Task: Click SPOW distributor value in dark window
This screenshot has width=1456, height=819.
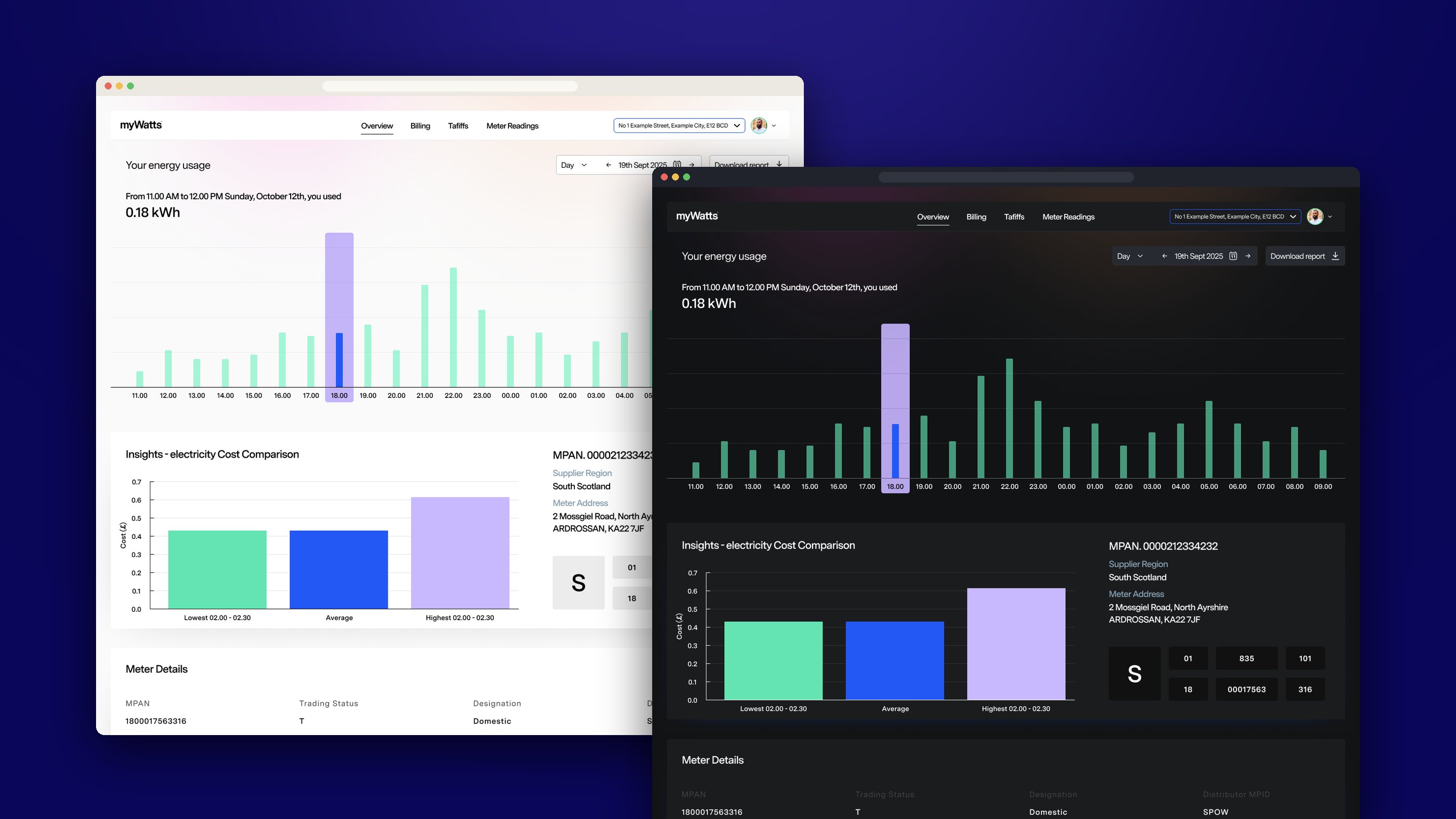Action: click(x=1215, y=811)
